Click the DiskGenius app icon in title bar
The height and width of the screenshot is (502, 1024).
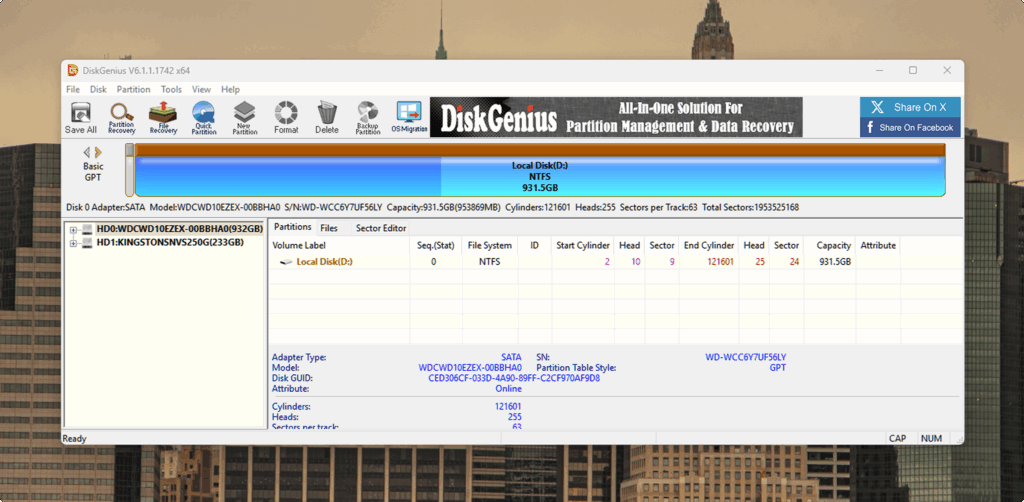[x=73, y=71]
